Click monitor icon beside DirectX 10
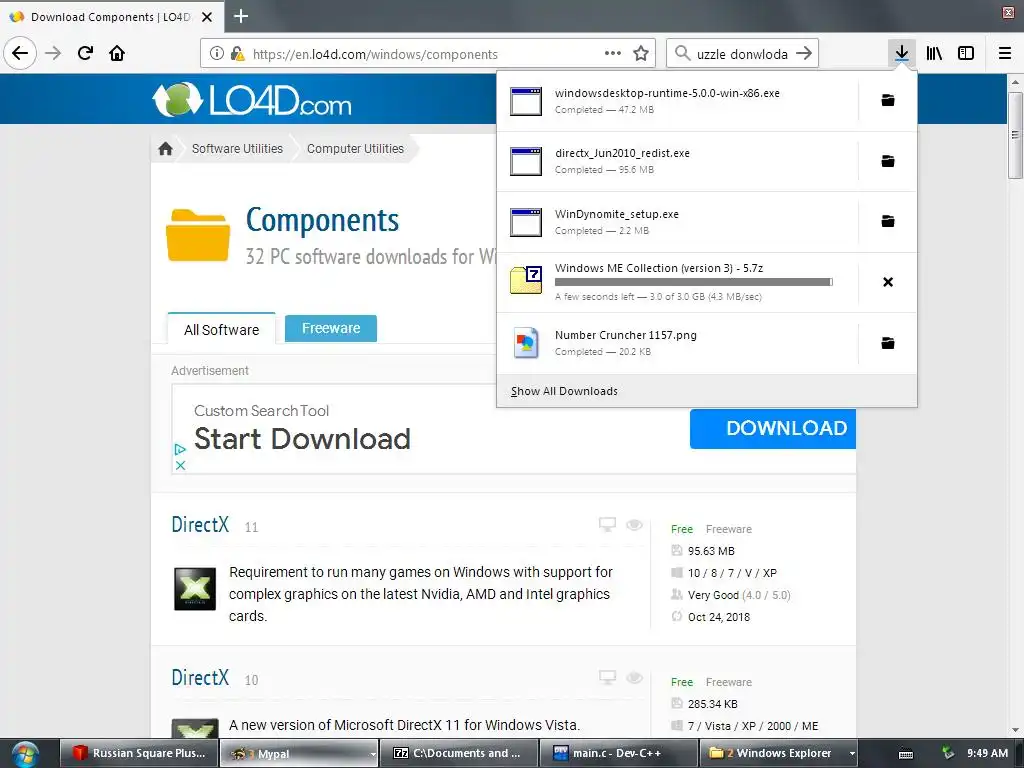 [x=607, y=677]
